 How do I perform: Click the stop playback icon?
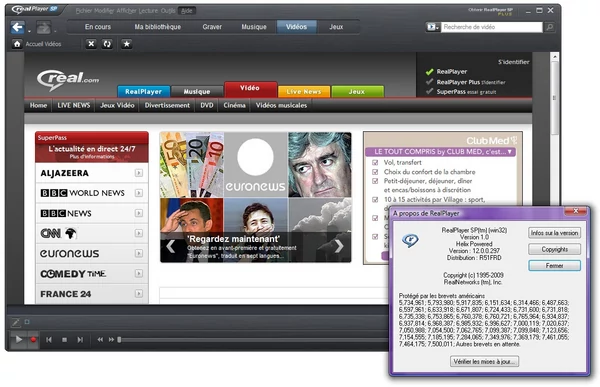(x=64, y=340)
